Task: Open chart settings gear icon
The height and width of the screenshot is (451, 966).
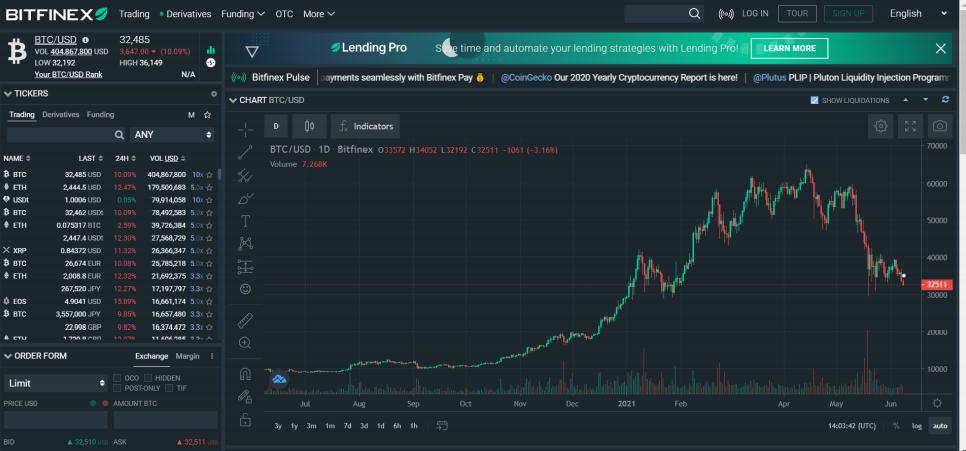Action: pos(881,126)
